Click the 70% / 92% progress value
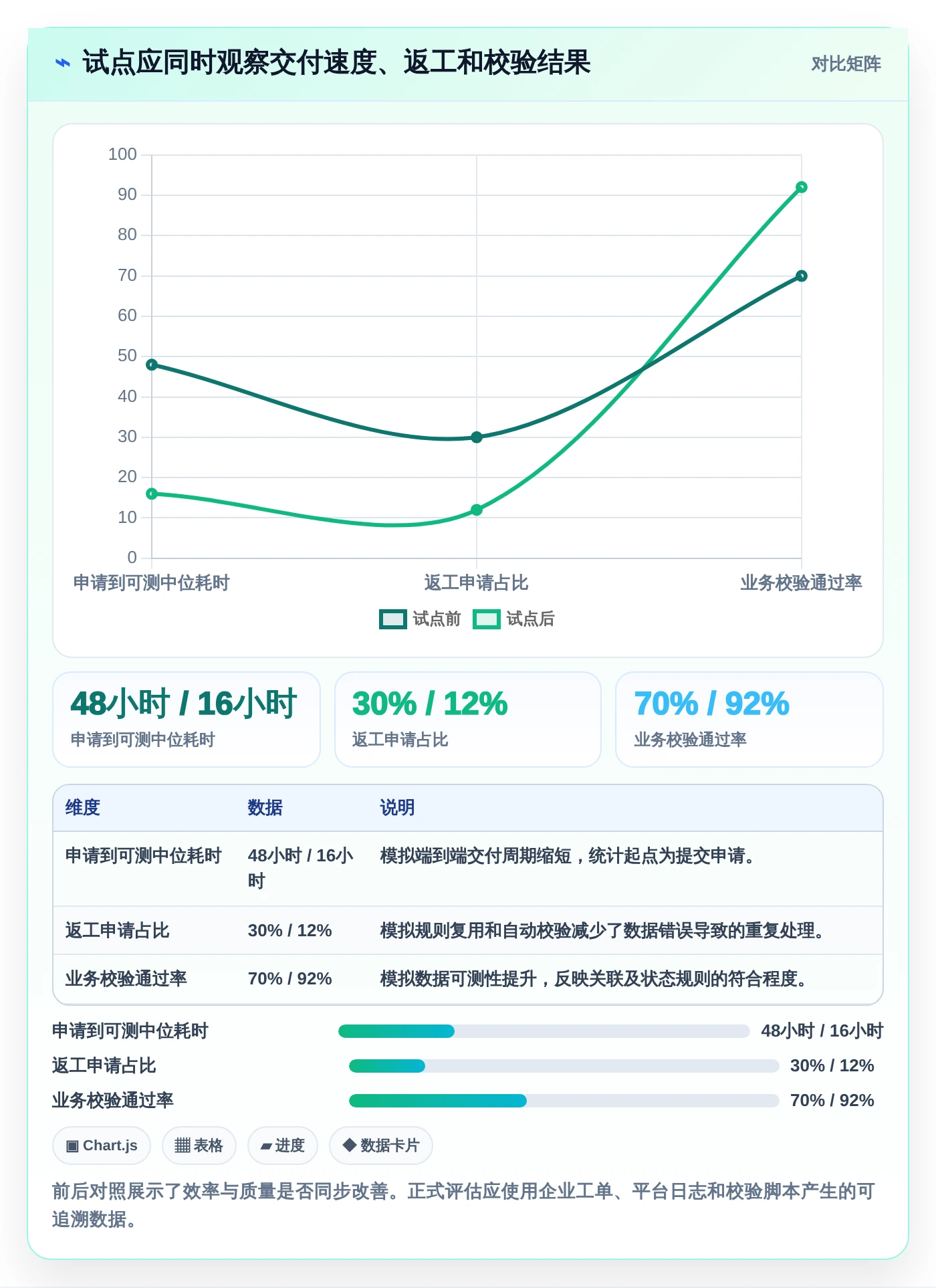 [x=832, y=1100]
